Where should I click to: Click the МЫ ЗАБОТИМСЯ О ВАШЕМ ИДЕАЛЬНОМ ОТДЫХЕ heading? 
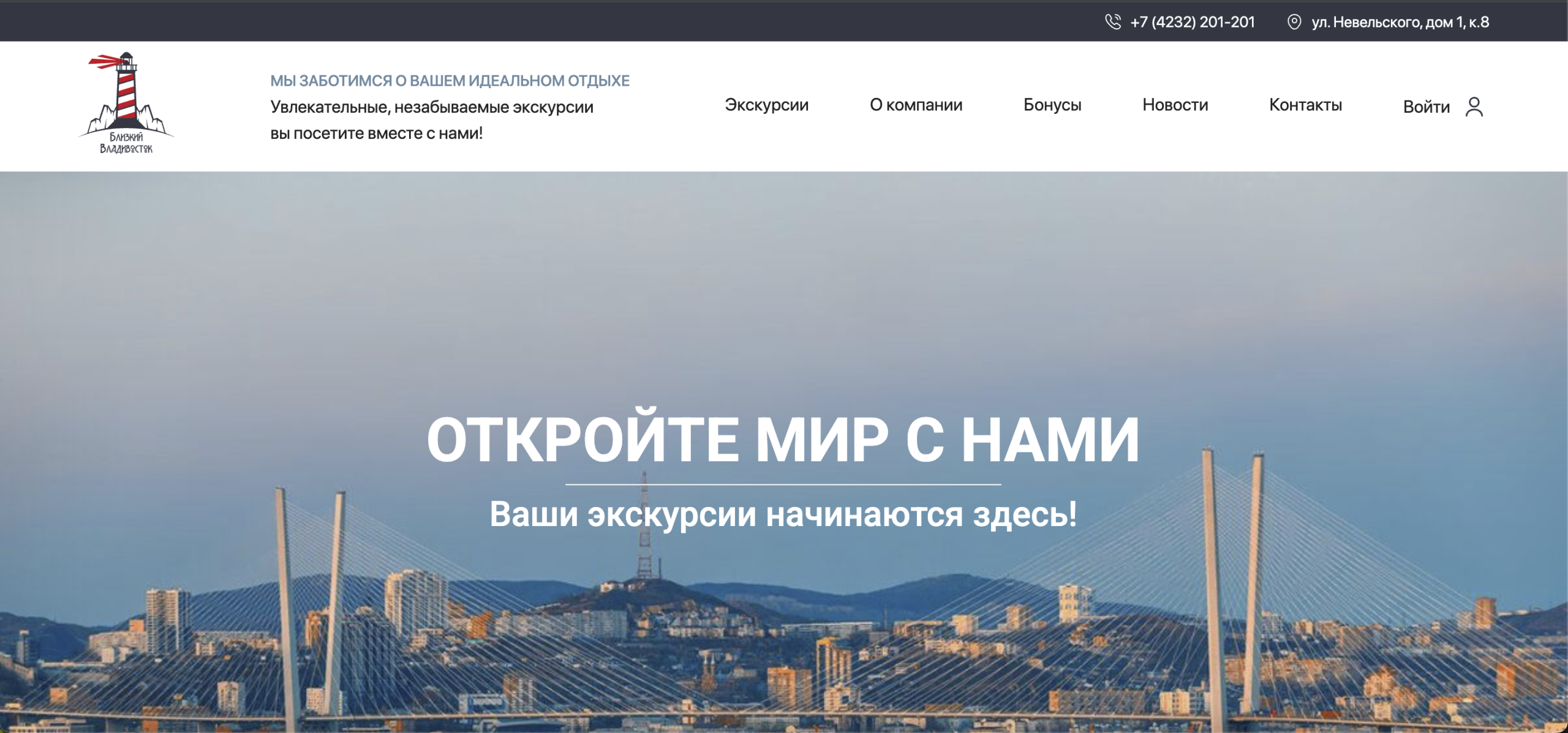pos(450,81)
